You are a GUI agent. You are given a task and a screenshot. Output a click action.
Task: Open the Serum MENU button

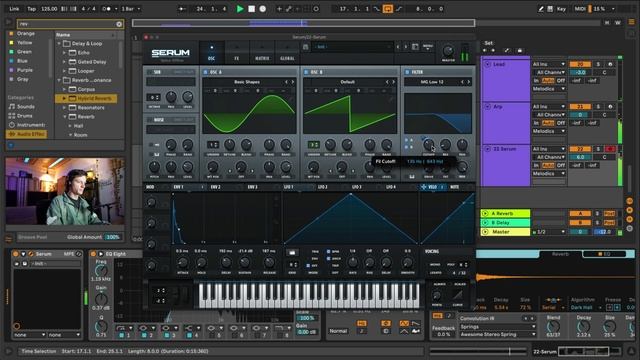(428, 47)
